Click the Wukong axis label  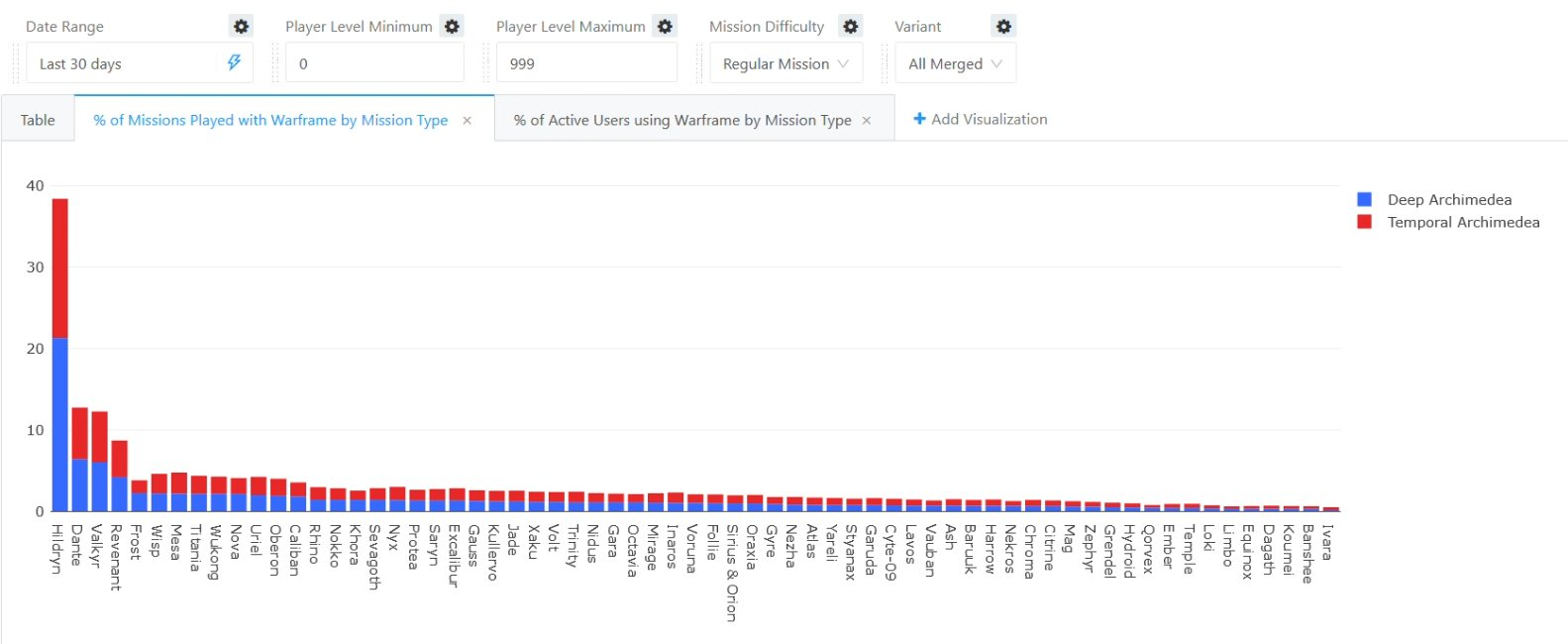(x=215, y=552)
